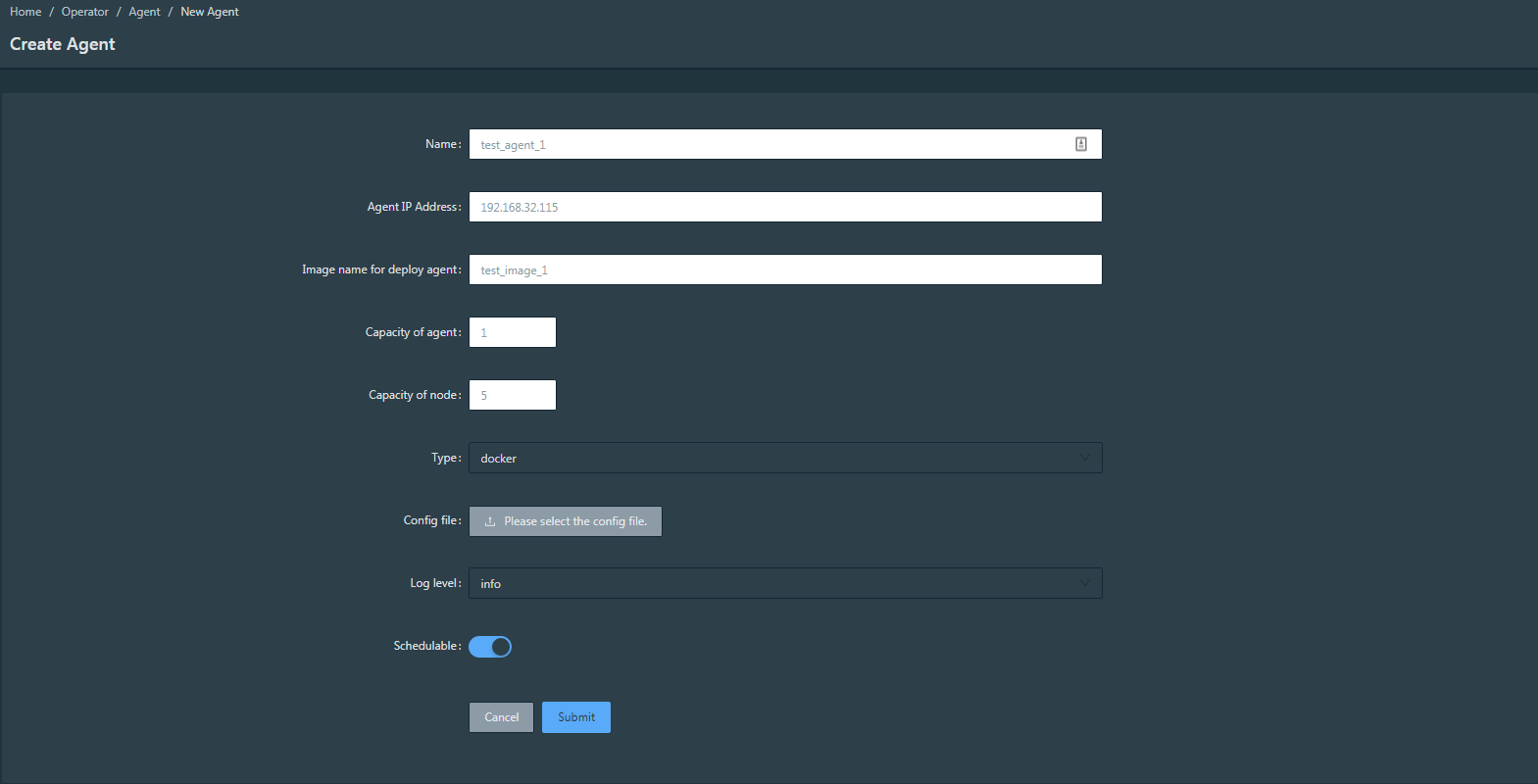Click upload icon on config file button

[x=490, y=521]
